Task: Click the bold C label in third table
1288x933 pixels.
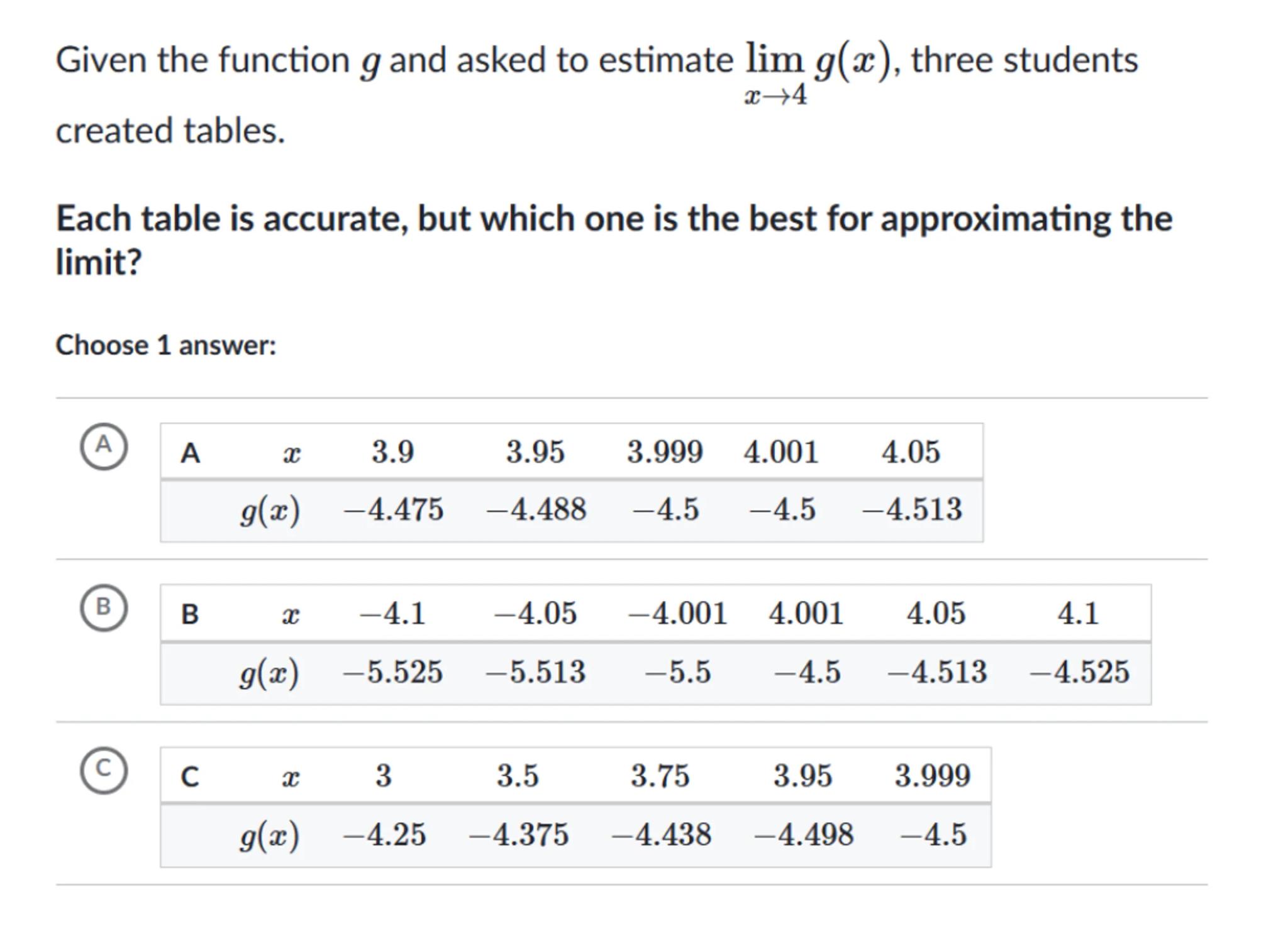Action: click(190, 776)
